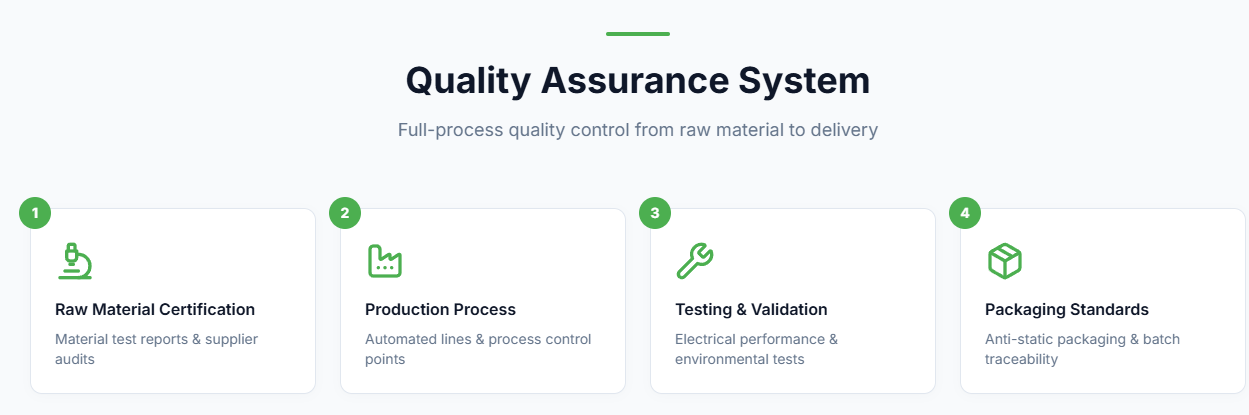1249x415 pixels.
Task: Open the Packaging Standards heading
Action: tap(1066, 309)
